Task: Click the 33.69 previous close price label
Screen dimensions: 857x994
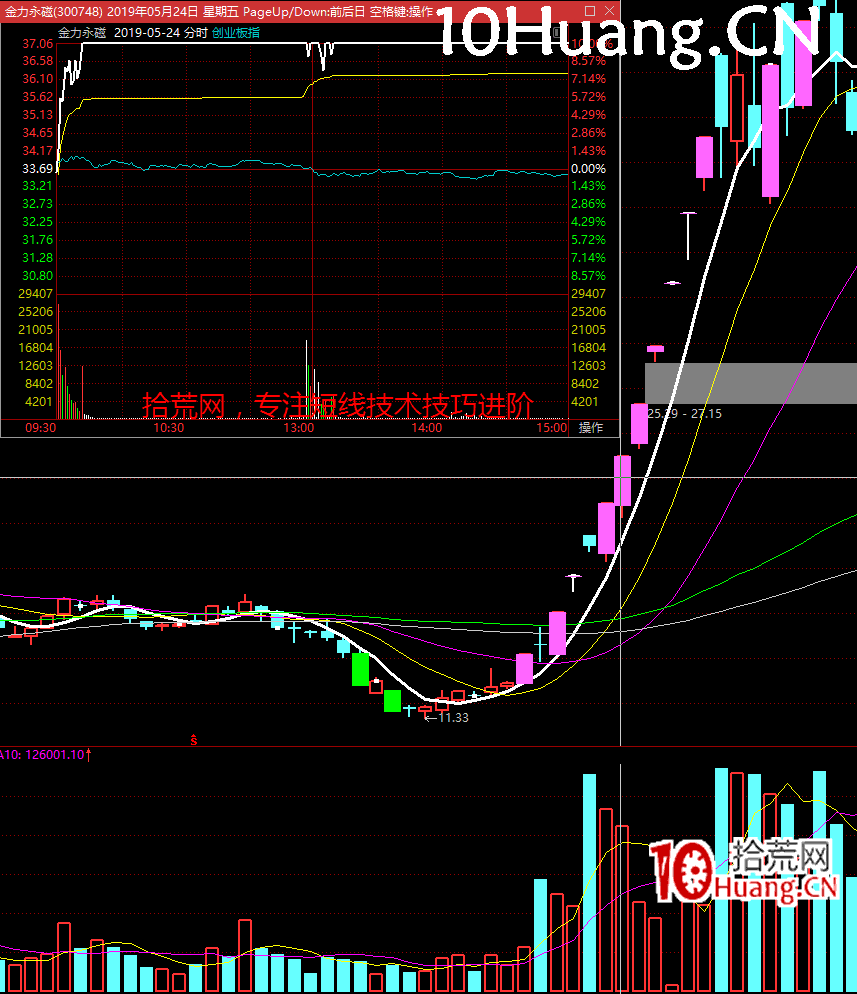Action: 37,169
